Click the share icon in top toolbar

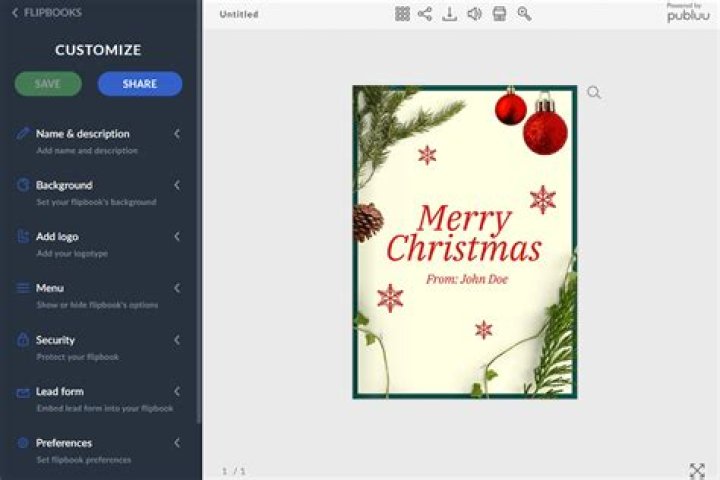[x=426, y=14]
